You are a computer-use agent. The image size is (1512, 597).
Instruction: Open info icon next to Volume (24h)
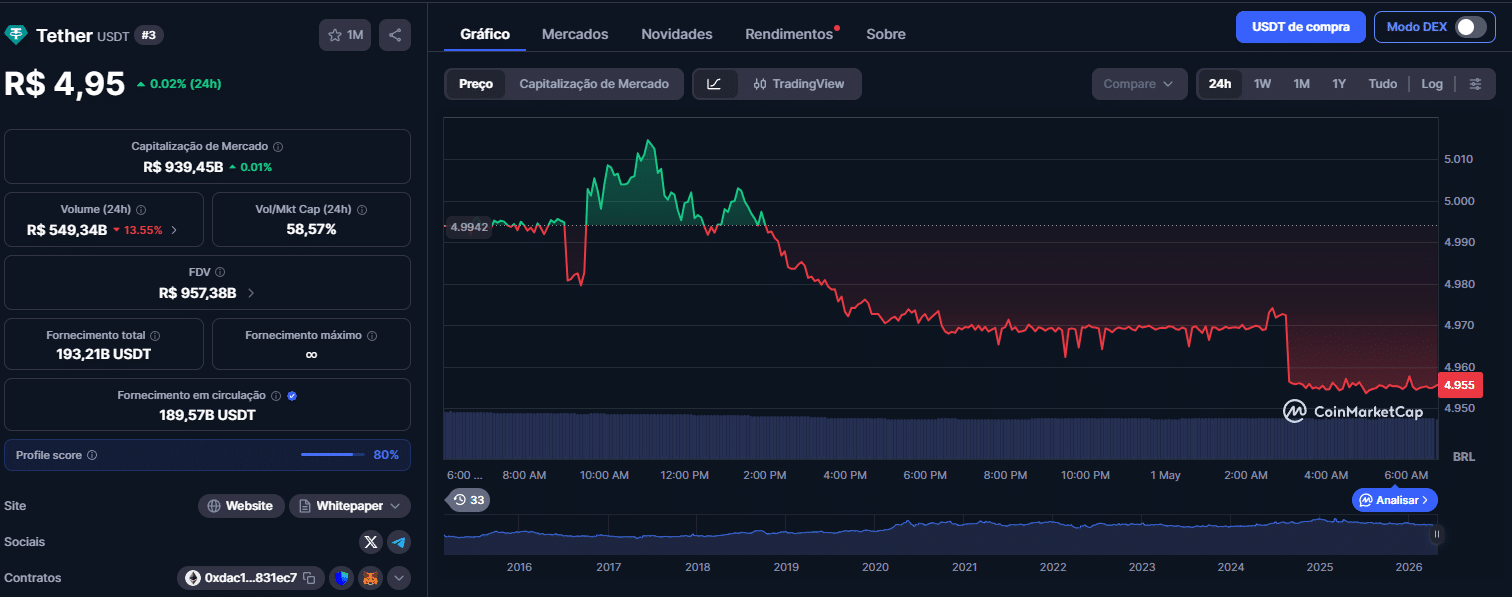pos(141,210)
